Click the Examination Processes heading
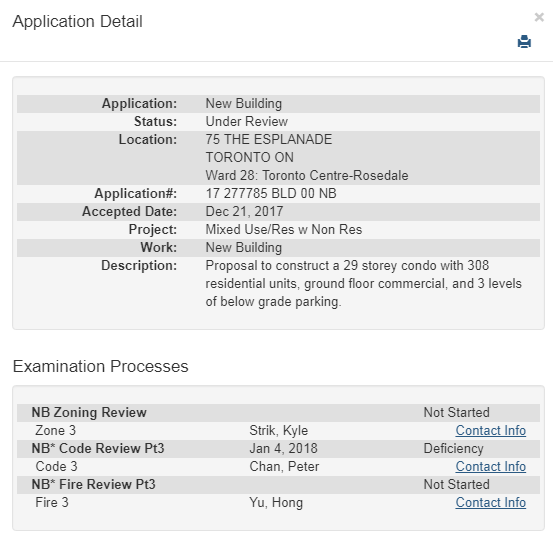This screenshot has width=553, height=537. click(101, 366)
